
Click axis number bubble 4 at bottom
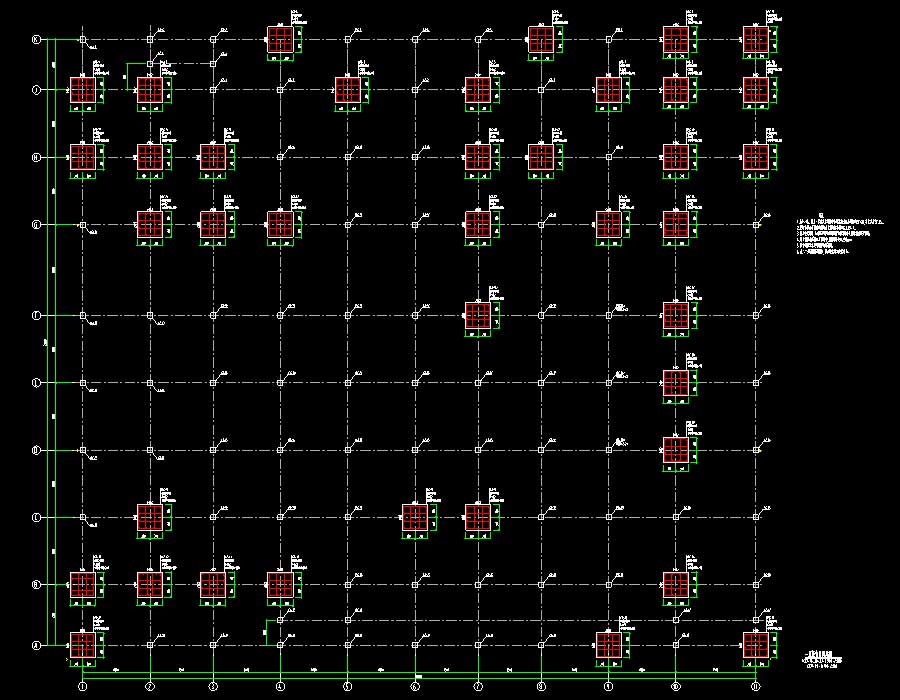[280, 687]
